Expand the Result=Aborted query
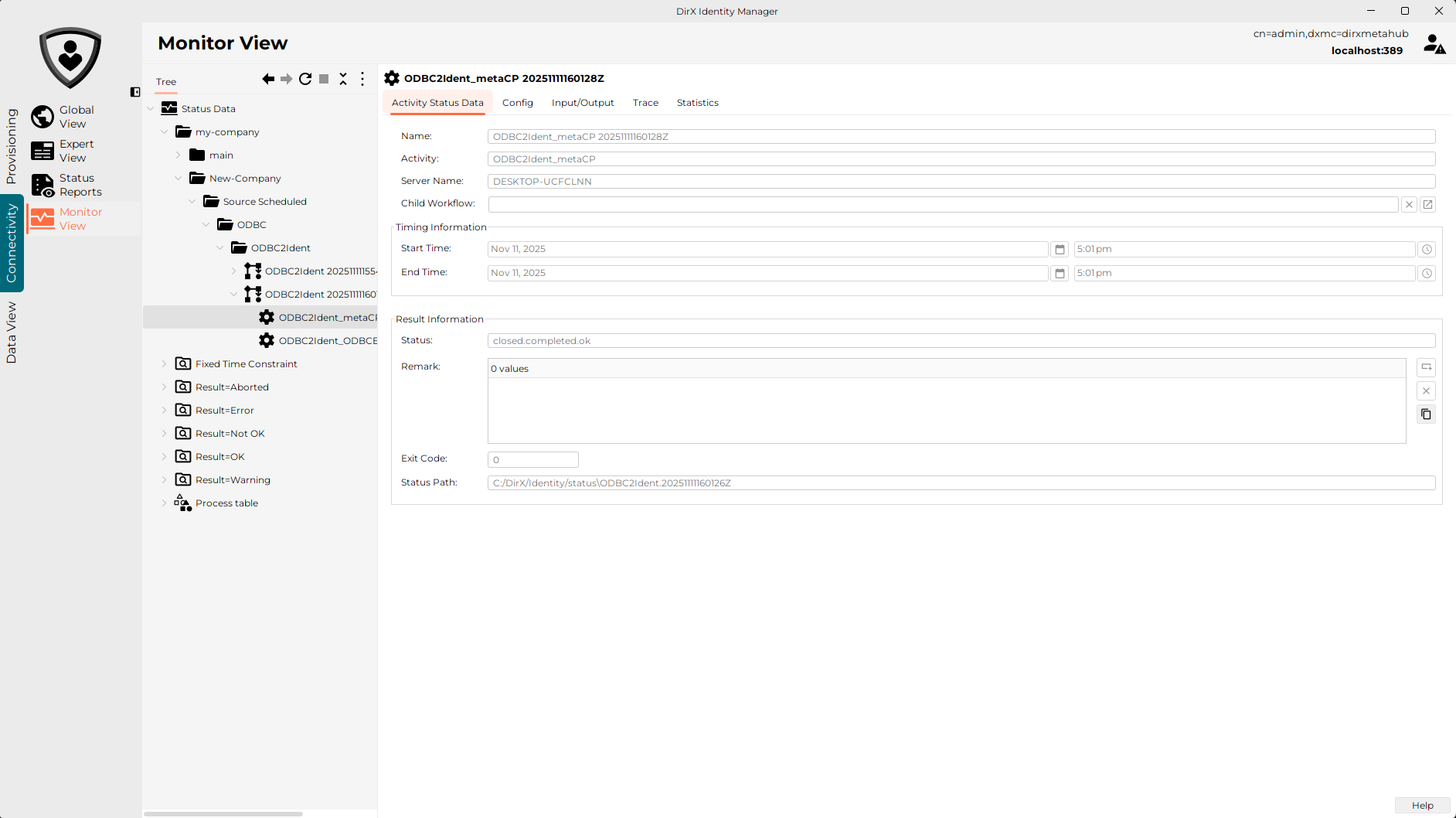The image size is (1456, 818). (164, 387)
